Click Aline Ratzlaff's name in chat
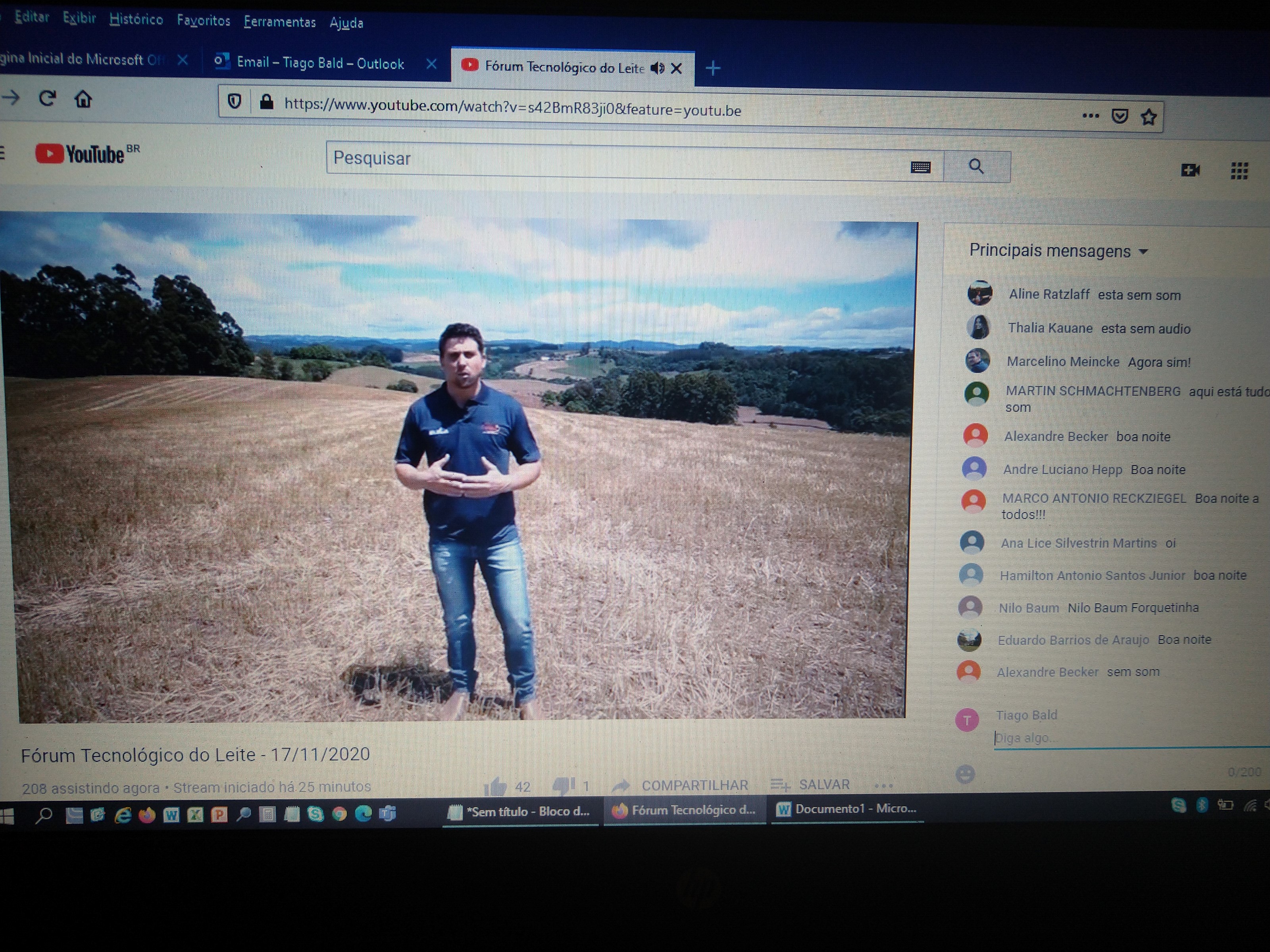Image resolution: width=1270 pixels, height=952 pixels. 1049,294
